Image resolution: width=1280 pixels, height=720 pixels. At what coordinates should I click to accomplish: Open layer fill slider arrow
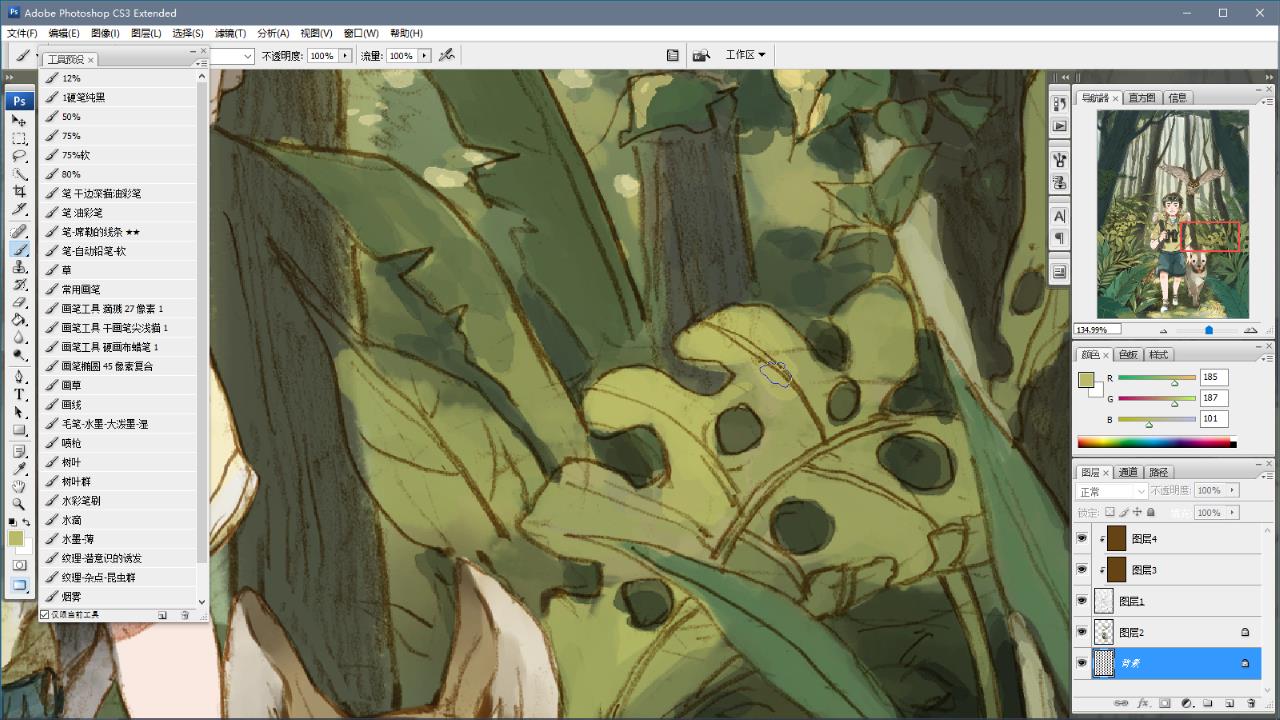1233,512
